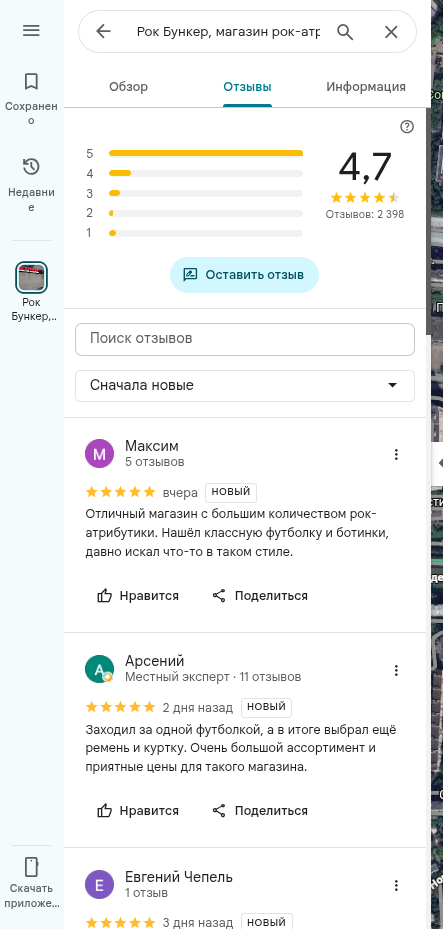The width and height of the screenshot is (443, 929).
Task: Open the hamburger main menu
Action: click(31, 31)
